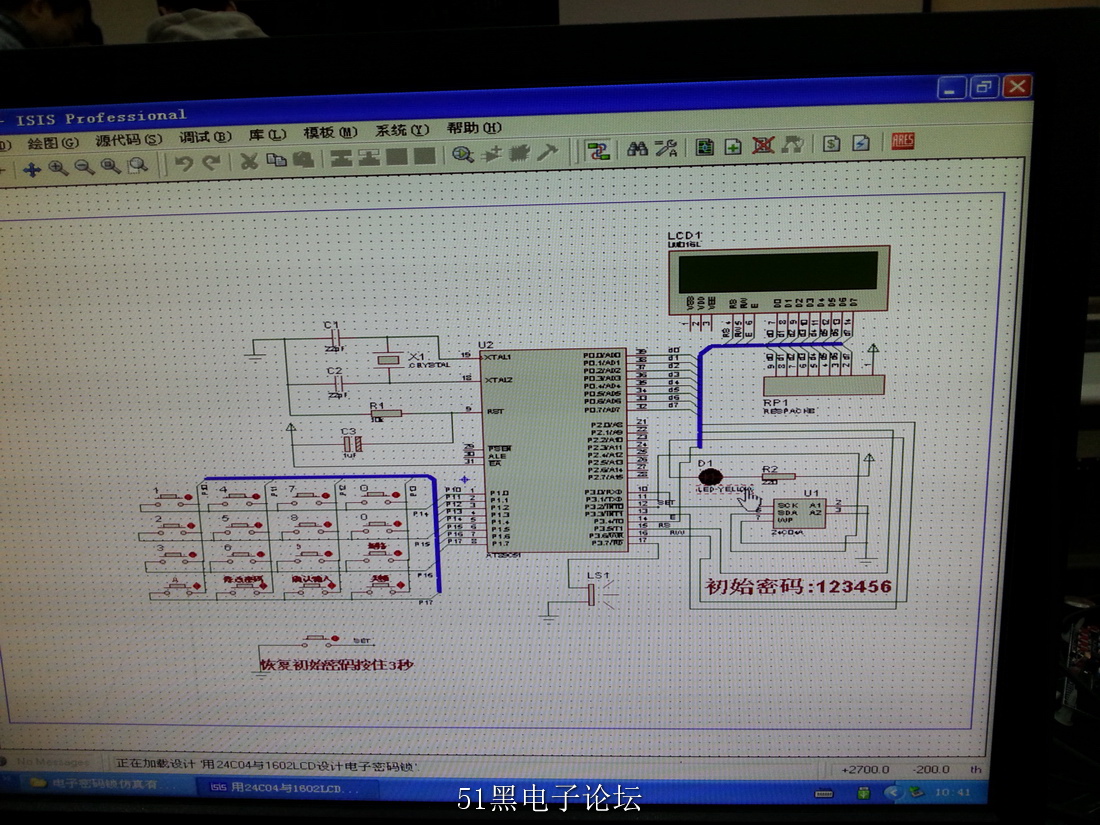The width and height of the screenshot is (1100, 825).
Task: Click the taskbar clock showing 10:41
Action: (x=953, y=792)
